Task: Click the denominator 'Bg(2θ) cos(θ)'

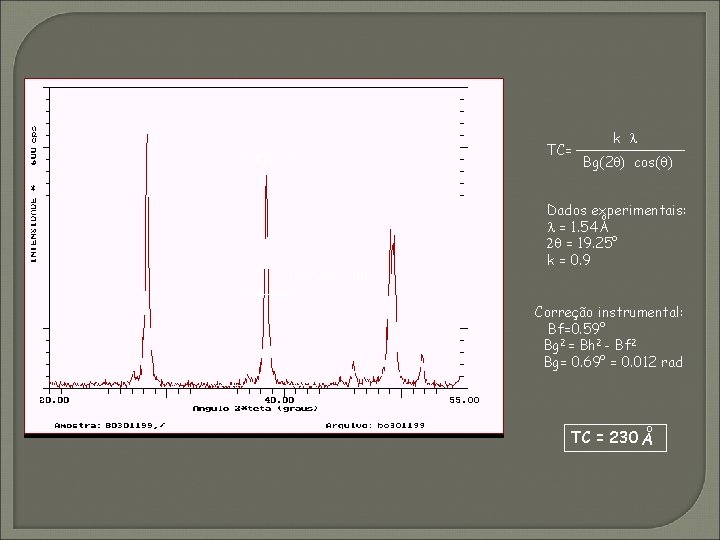Action: pyautogui.click(x=628, y=163)
